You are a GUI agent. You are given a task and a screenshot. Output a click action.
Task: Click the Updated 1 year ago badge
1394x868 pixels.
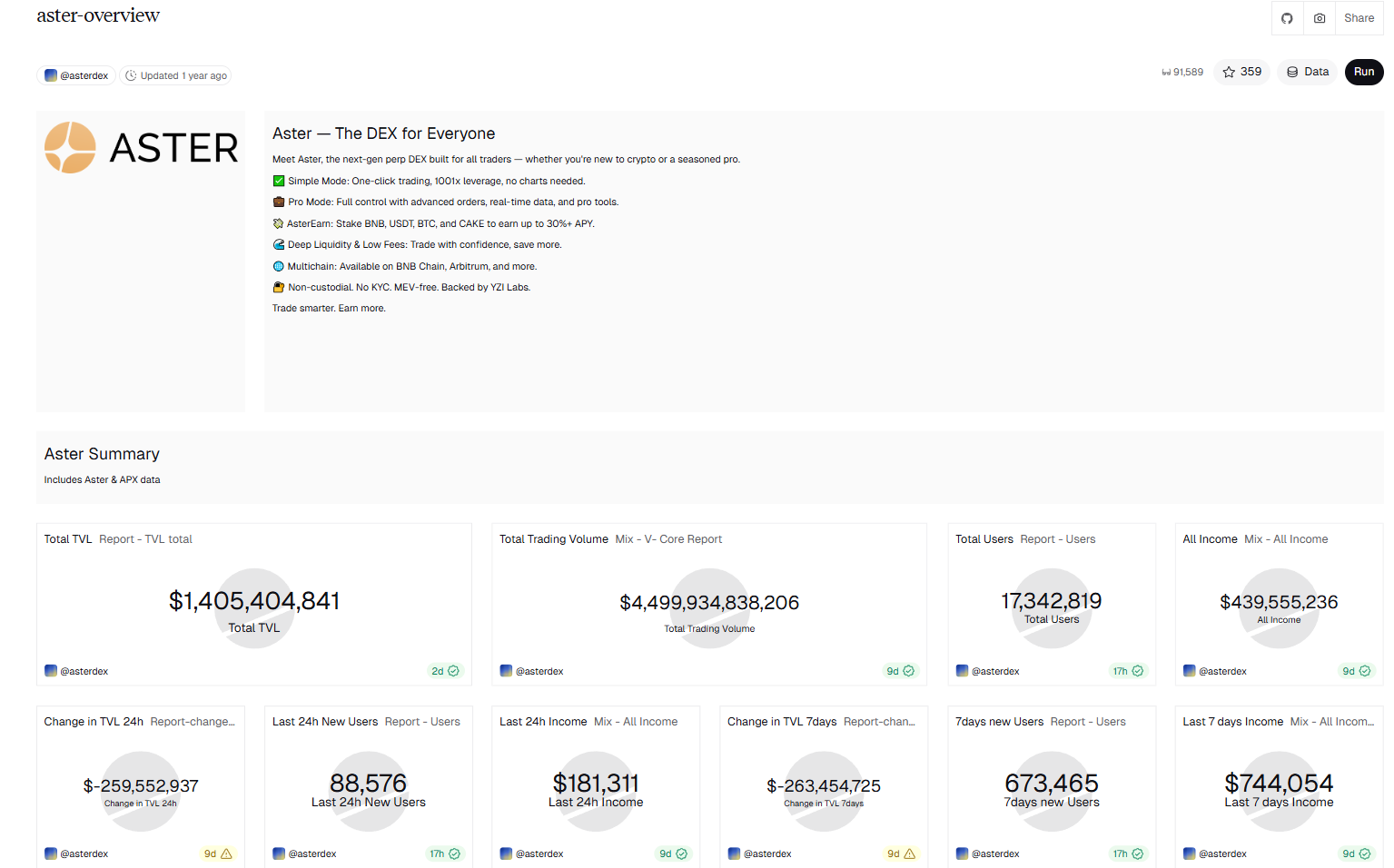(x=176, y=75)
